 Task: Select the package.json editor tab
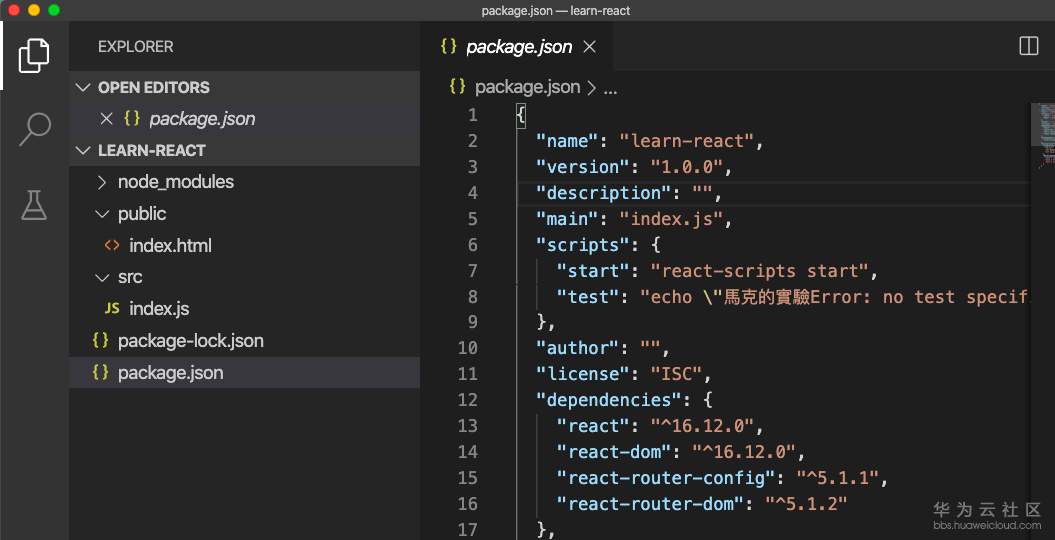pyautogui.click(x=518, y=47)
